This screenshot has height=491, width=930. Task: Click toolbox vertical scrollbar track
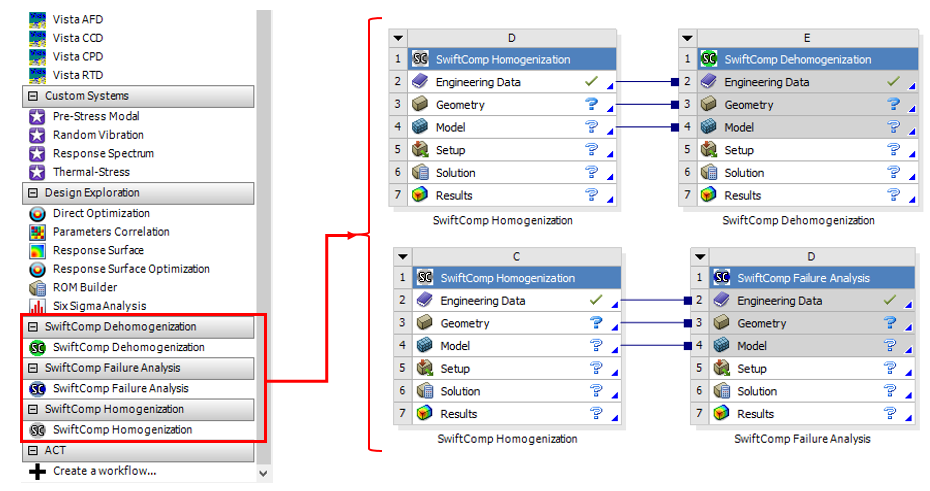pyautogui.click(x=263, y=237)
